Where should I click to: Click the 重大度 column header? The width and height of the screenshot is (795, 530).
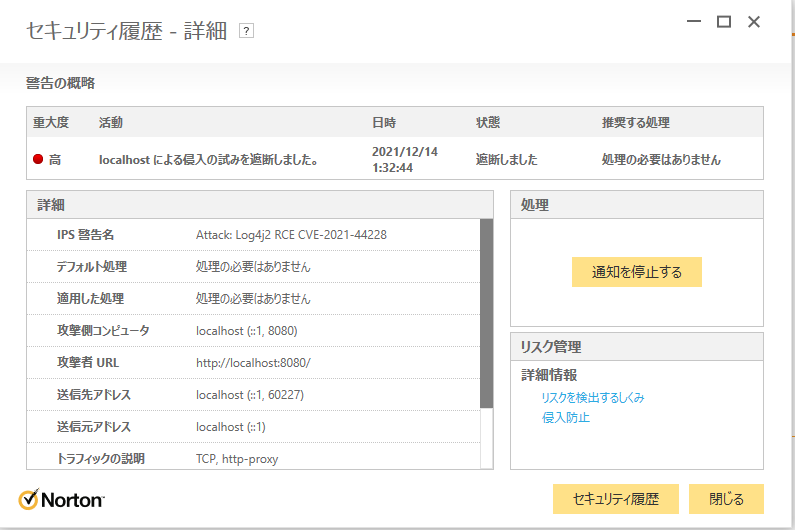pos(51,123)
